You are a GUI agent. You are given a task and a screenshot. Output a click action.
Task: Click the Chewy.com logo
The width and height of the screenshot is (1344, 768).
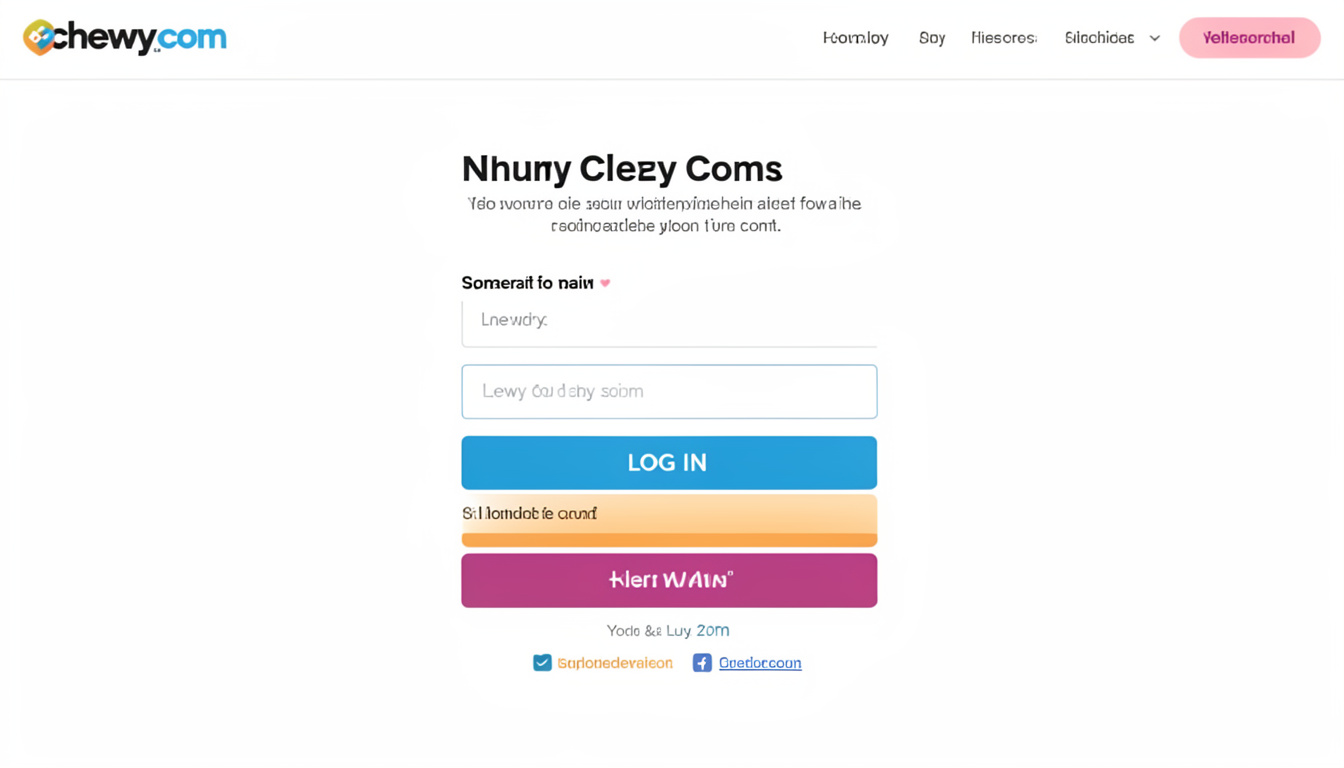click(x=124, y=36)
